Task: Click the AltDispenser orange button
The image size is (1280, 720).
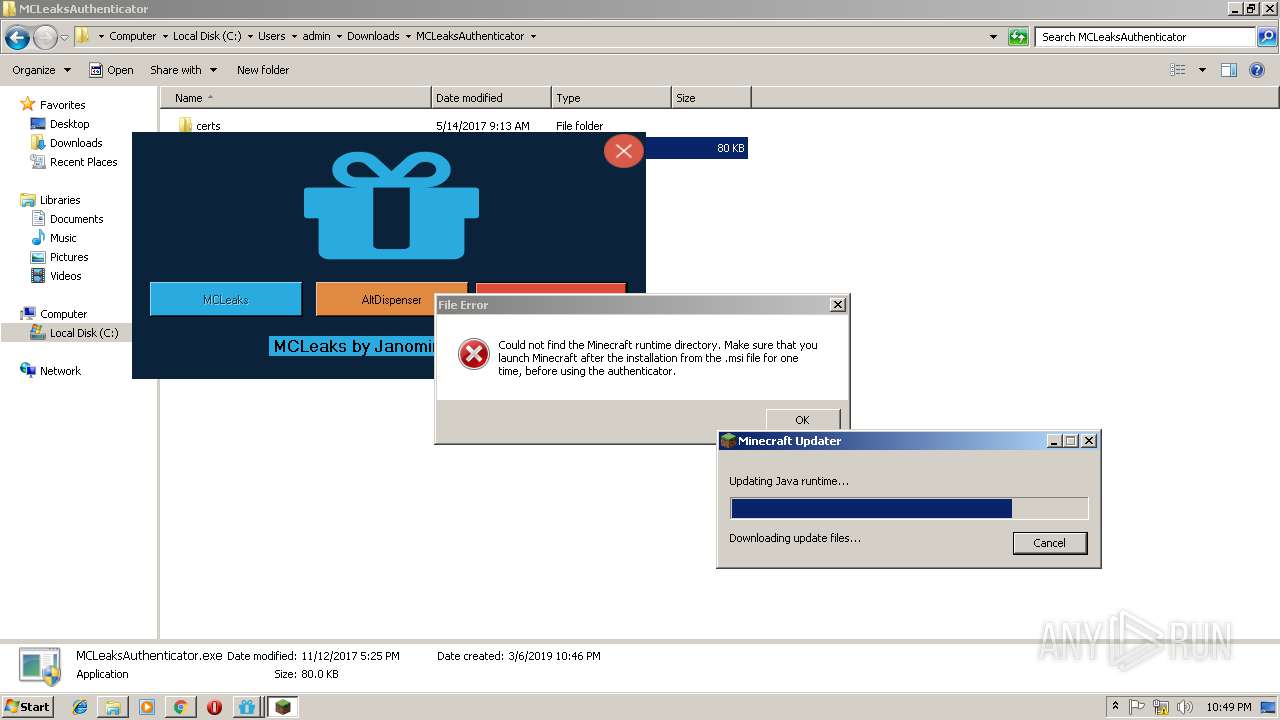Action: tap(391, 299)
